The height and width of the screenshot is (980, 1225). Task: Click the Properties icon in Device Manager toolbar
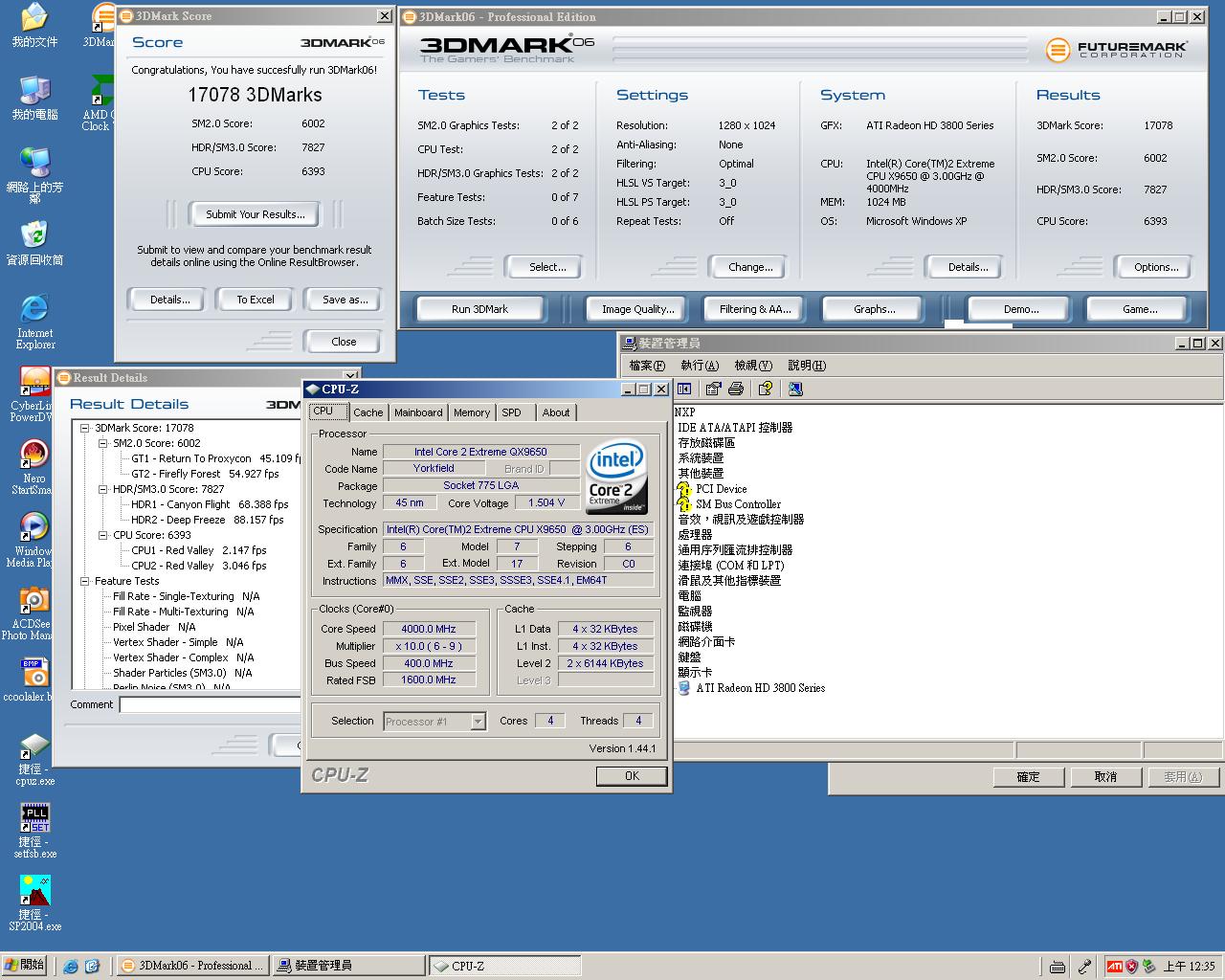(713, 389)
